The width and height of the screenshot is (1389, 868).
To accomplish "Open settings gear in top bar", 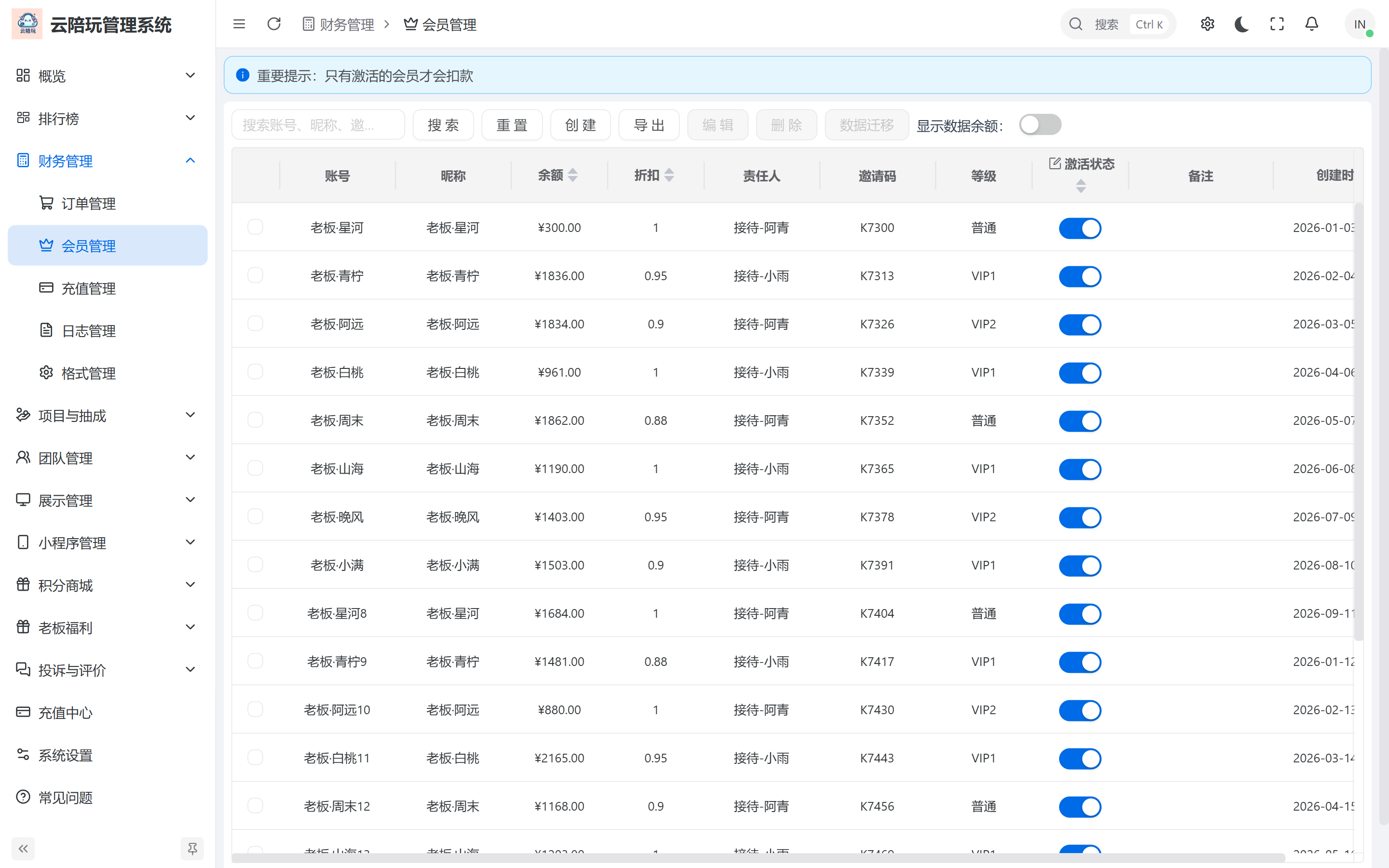I will 1207,24.
